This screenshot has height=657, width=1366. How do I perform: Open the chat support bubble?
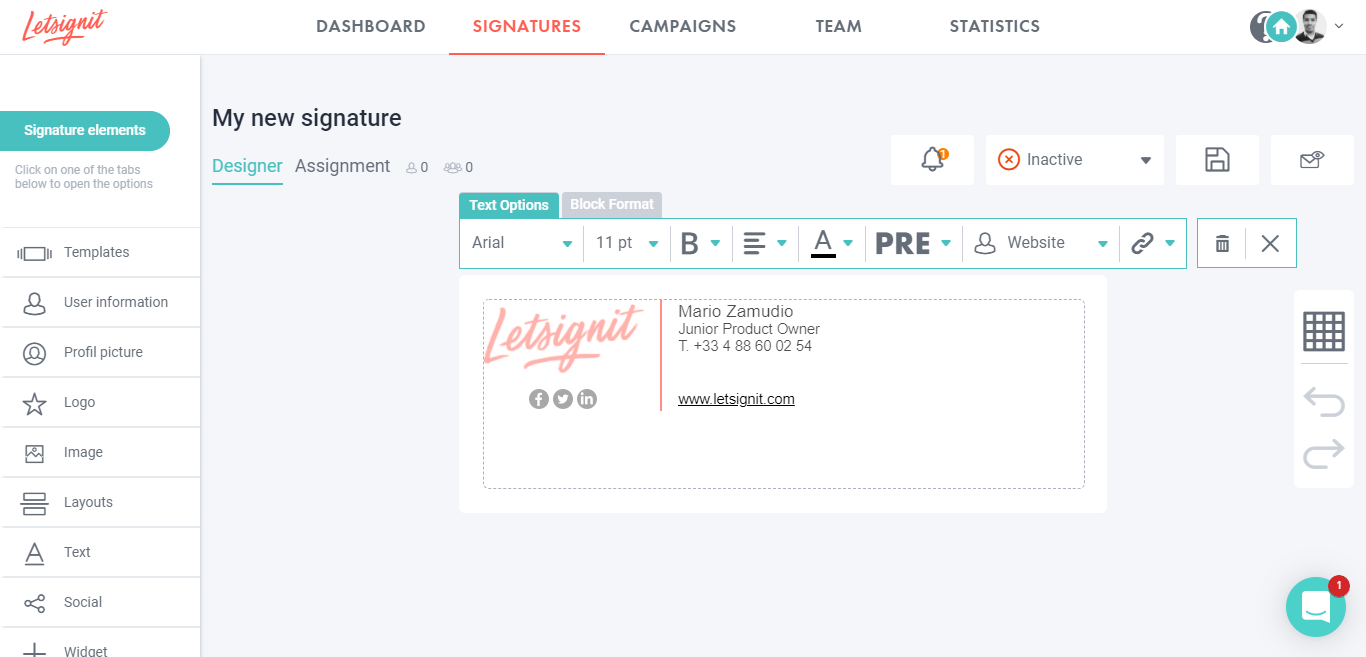1315,607
